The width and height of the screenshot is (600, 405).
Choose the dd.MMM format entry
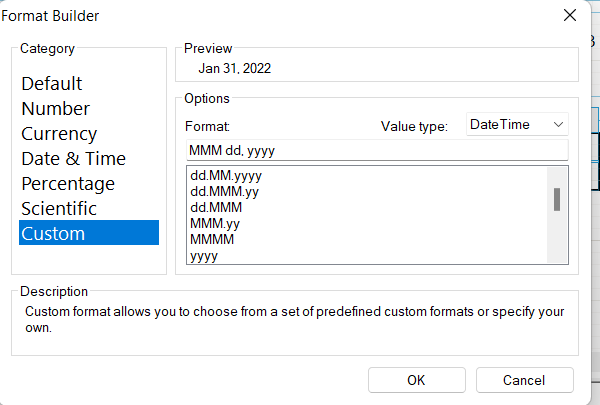click(x=216, y=208)
